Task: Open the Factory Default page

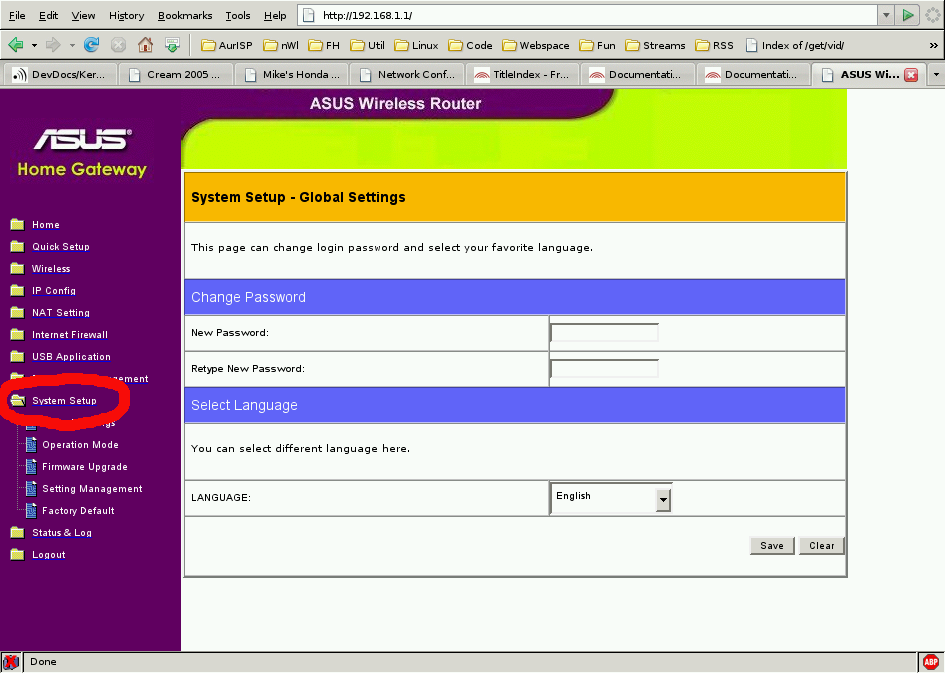Action: [78, 511]
